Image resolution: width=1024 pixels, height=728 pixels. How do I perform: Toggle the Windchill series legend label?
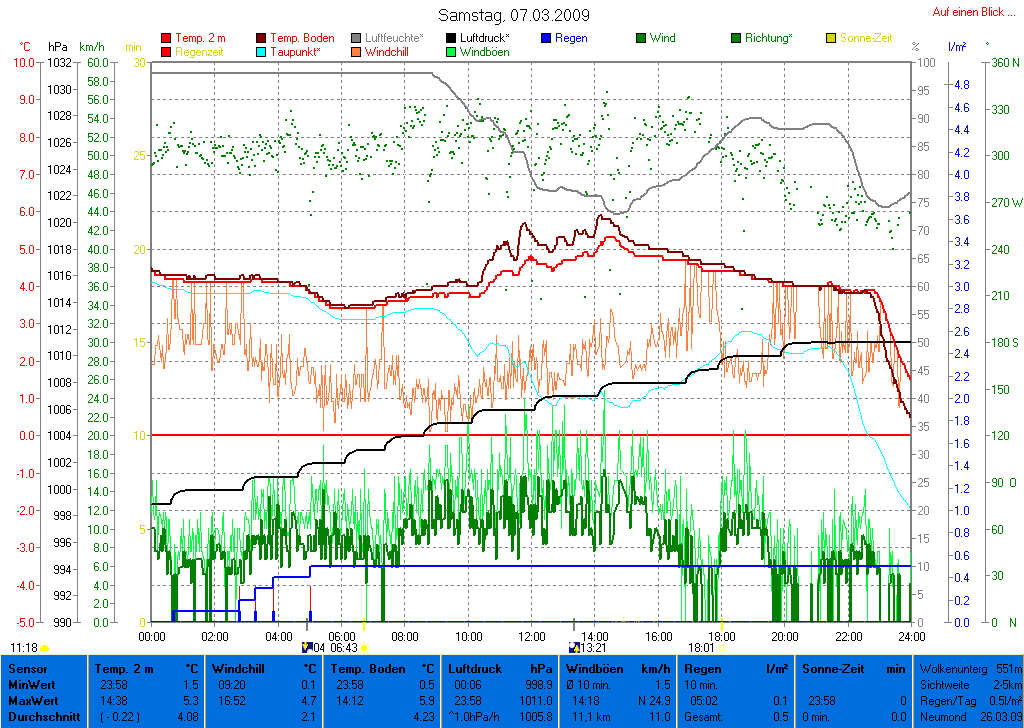[385, 52]
